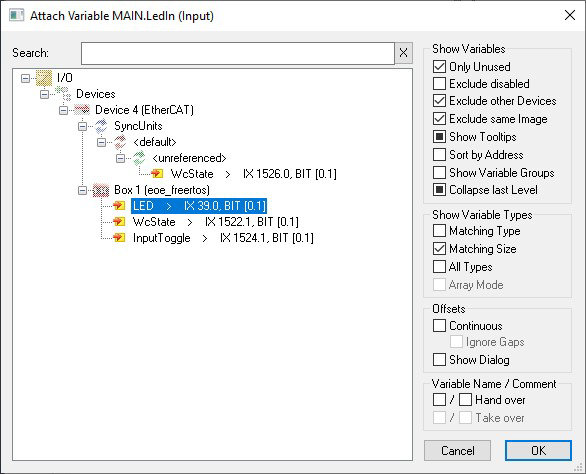This screenshot has width=586, height=474.
Task: Click the I/O root node icon
Action: click(44, 78)
